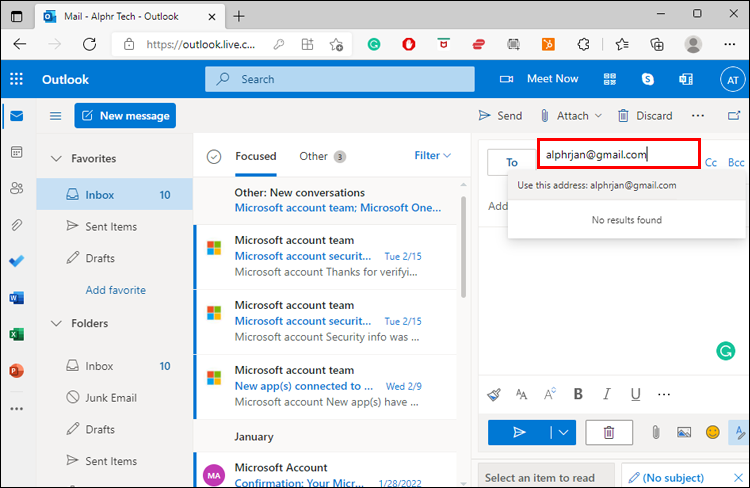Image resolution: width=750 pixels, height=488 pixels.
Task: Open send options dropdown next to blue send button
Action: point(563,433)
